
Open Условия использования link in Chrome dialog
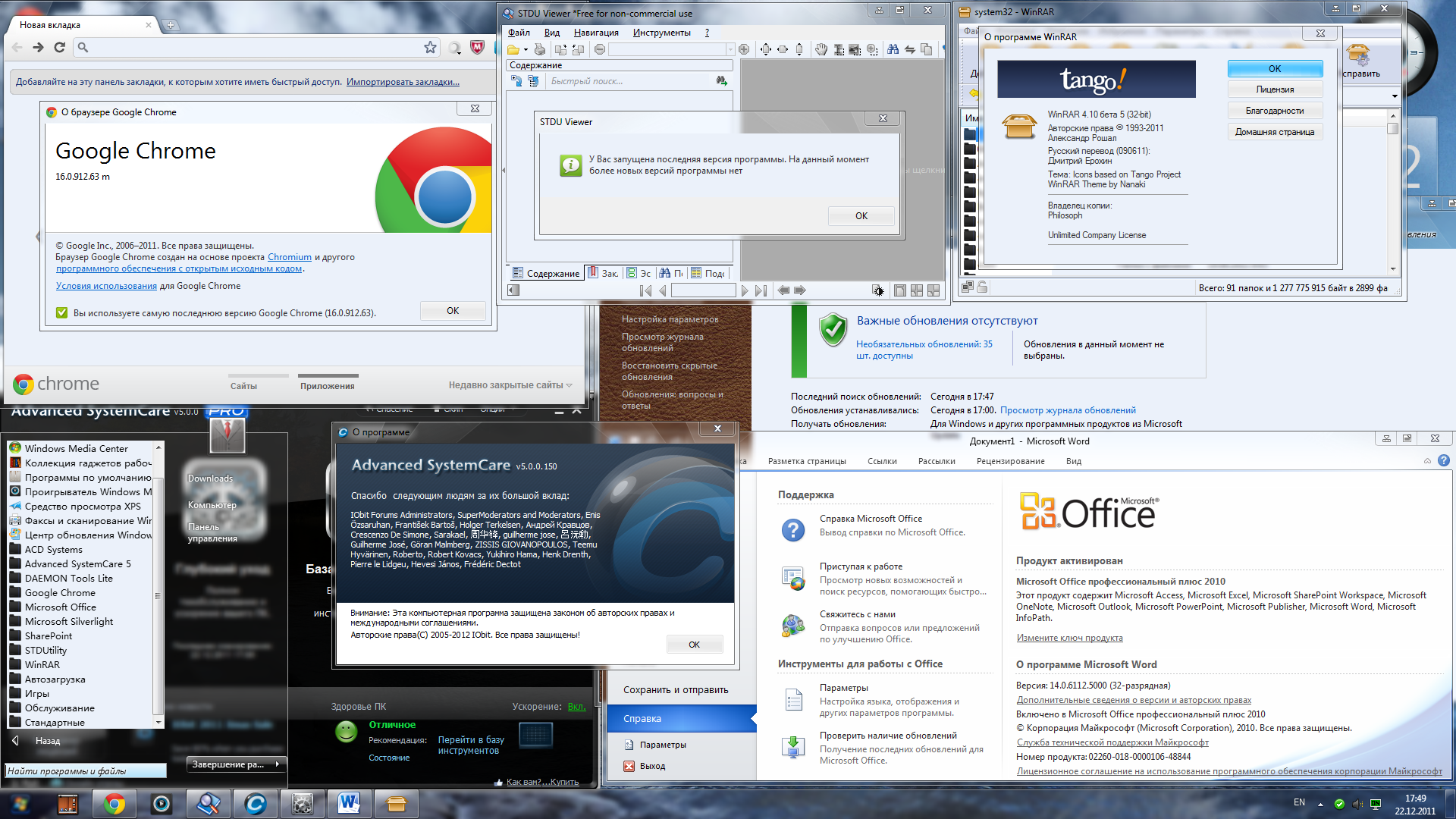point(106,286)
